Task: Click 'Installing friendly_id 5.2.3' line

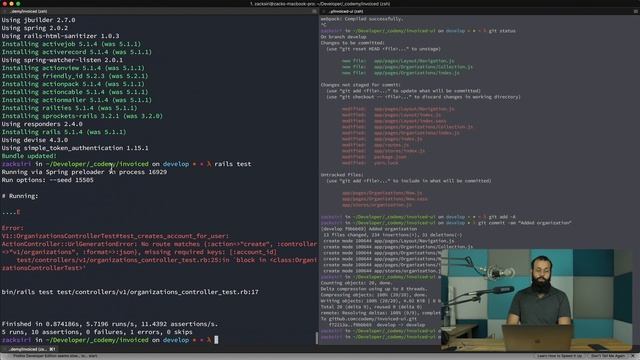Action: [x=75, y=76]
